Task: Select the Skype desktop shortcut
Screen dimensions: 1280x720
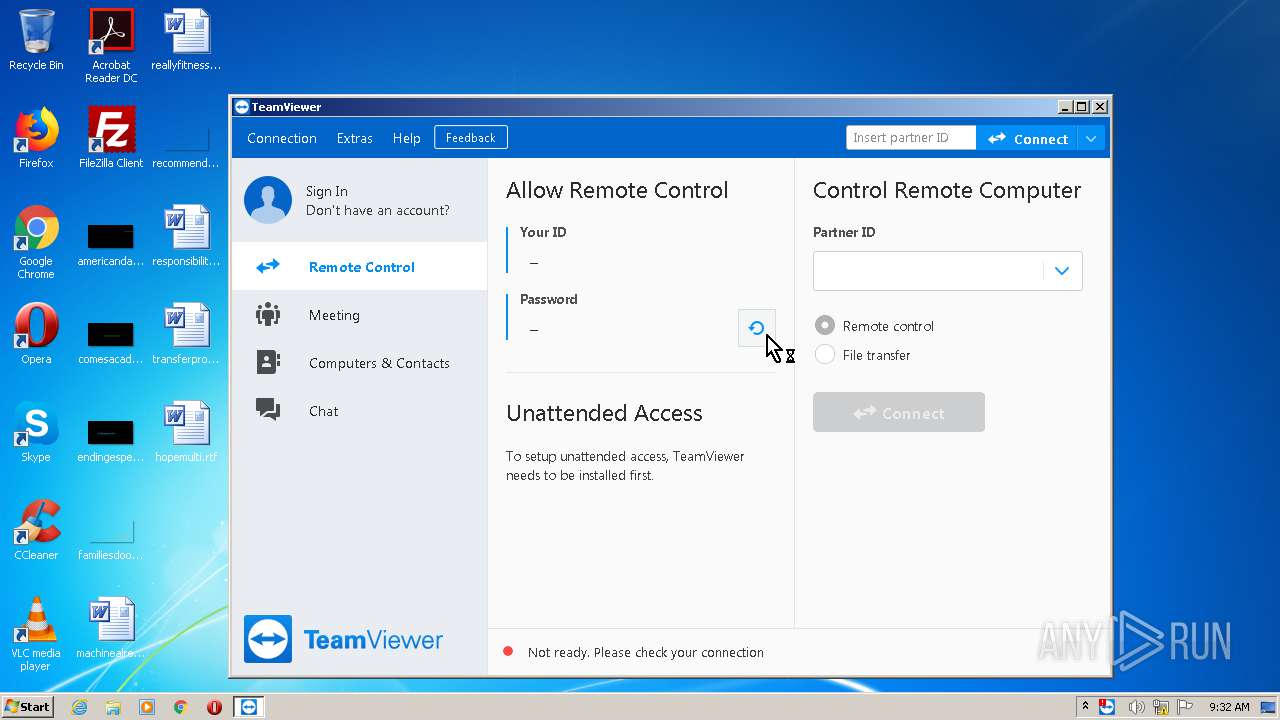Action: (36, 433)
